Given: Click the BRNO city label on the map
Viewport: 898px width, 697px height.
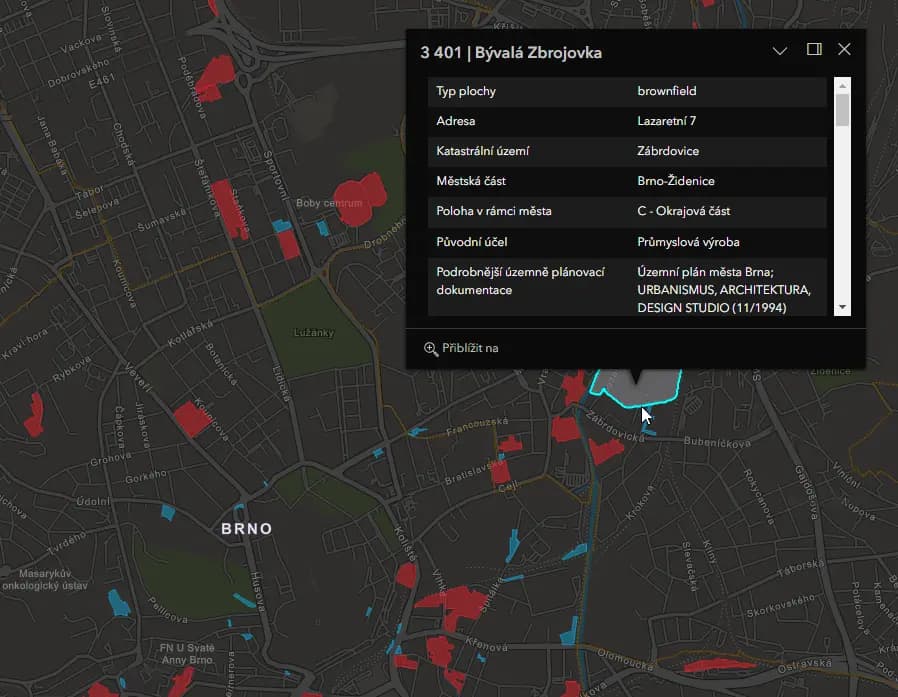Looking at the screenshot, I should pyautogui.click(x=246, y=528).
